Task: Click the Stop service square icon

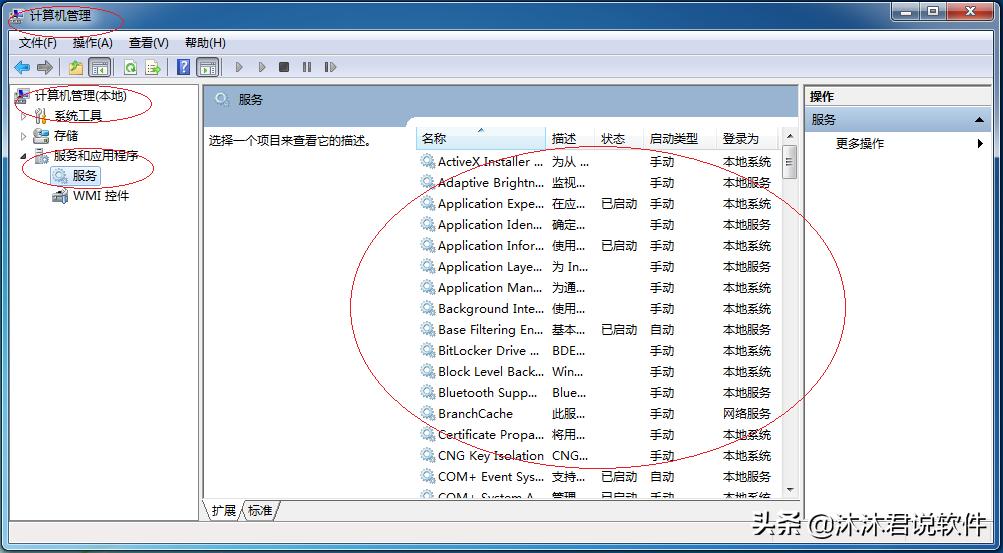Action: (284, 67)
